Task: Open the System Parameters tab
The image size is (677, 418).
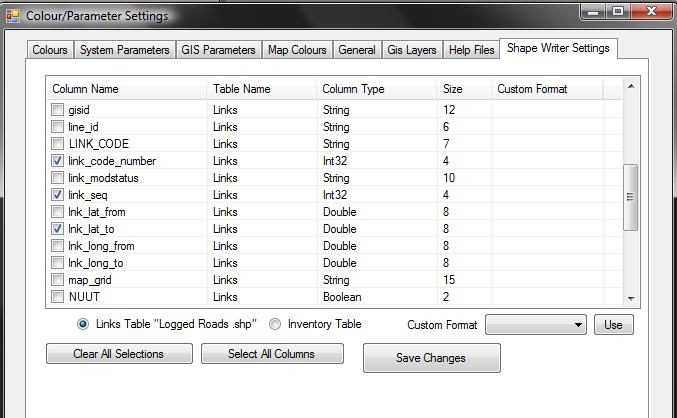Action: pyautogui.click(x=124, y=50)
